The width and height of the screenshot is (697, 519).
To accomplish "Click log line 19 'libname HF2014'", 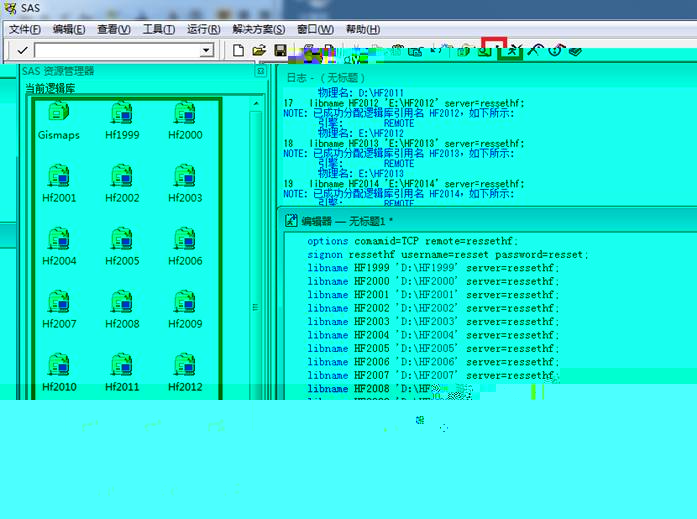I will [x=404, y=184].
